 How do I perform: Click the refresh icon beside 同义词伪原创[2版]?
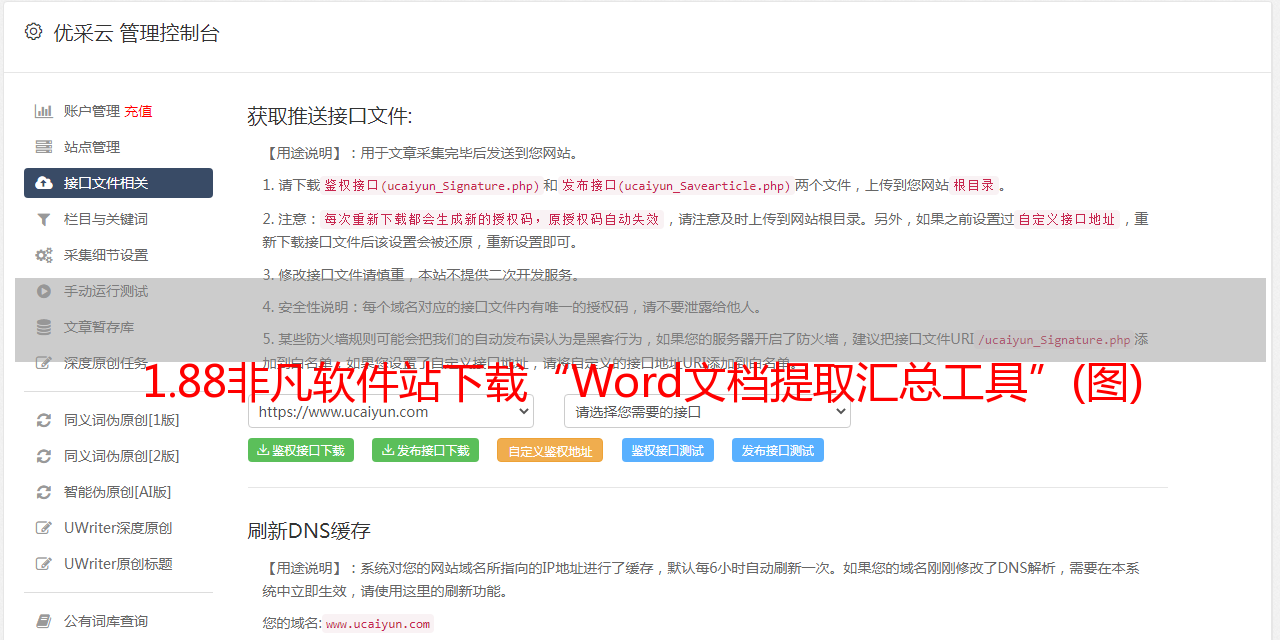[44, 456]
